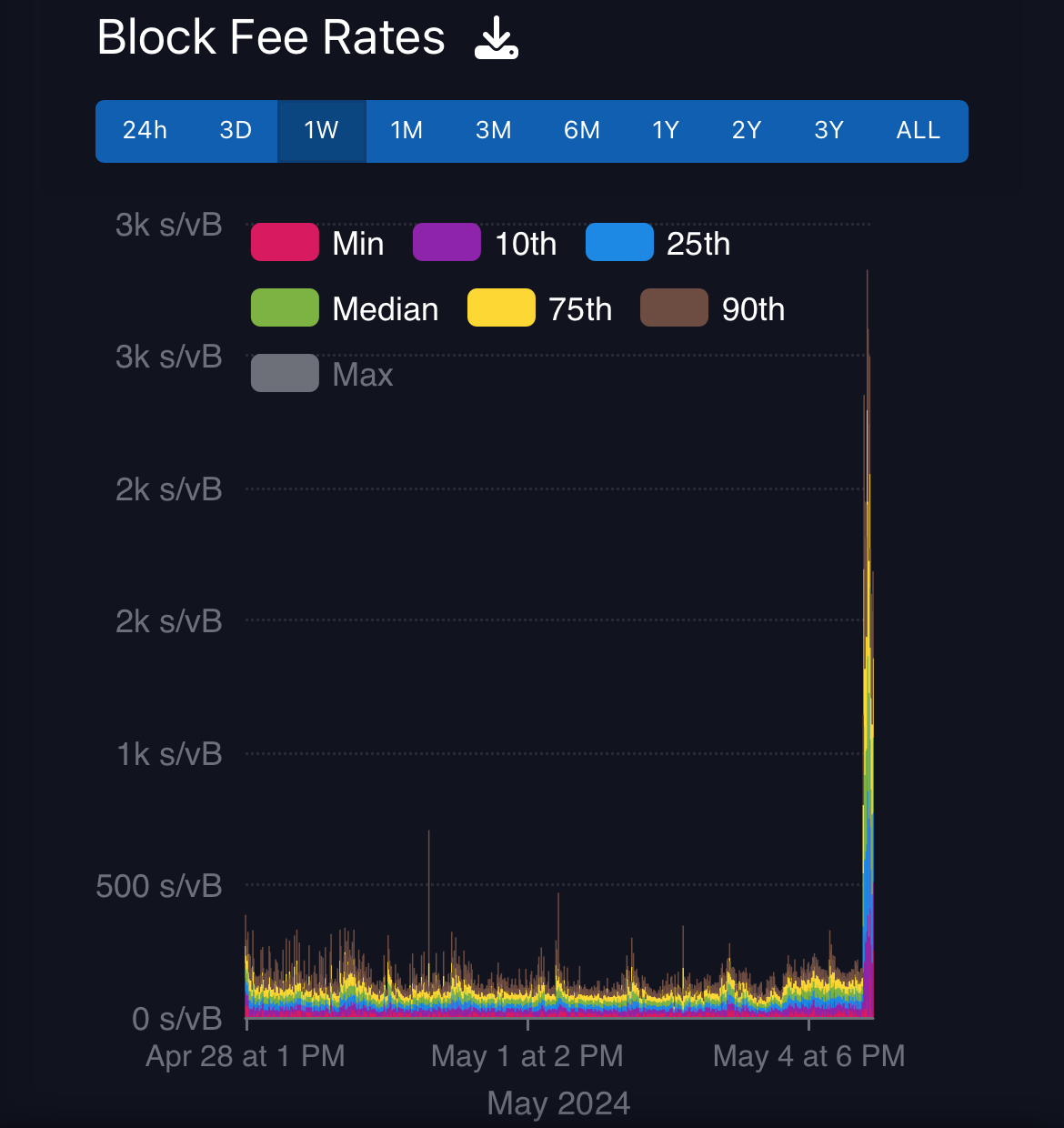The height and width of the screenshot is (1128, 1064).
Task: Toggle the Min series red swatch
Action: [285, 243]
